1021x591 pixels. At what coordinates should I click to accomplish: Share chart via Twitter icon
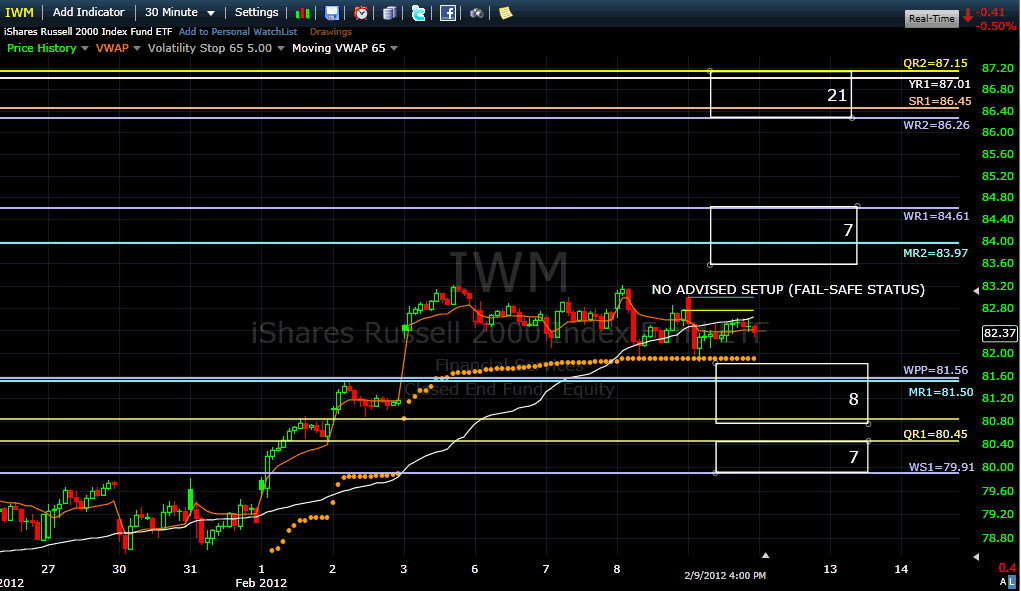click(419, 13)
